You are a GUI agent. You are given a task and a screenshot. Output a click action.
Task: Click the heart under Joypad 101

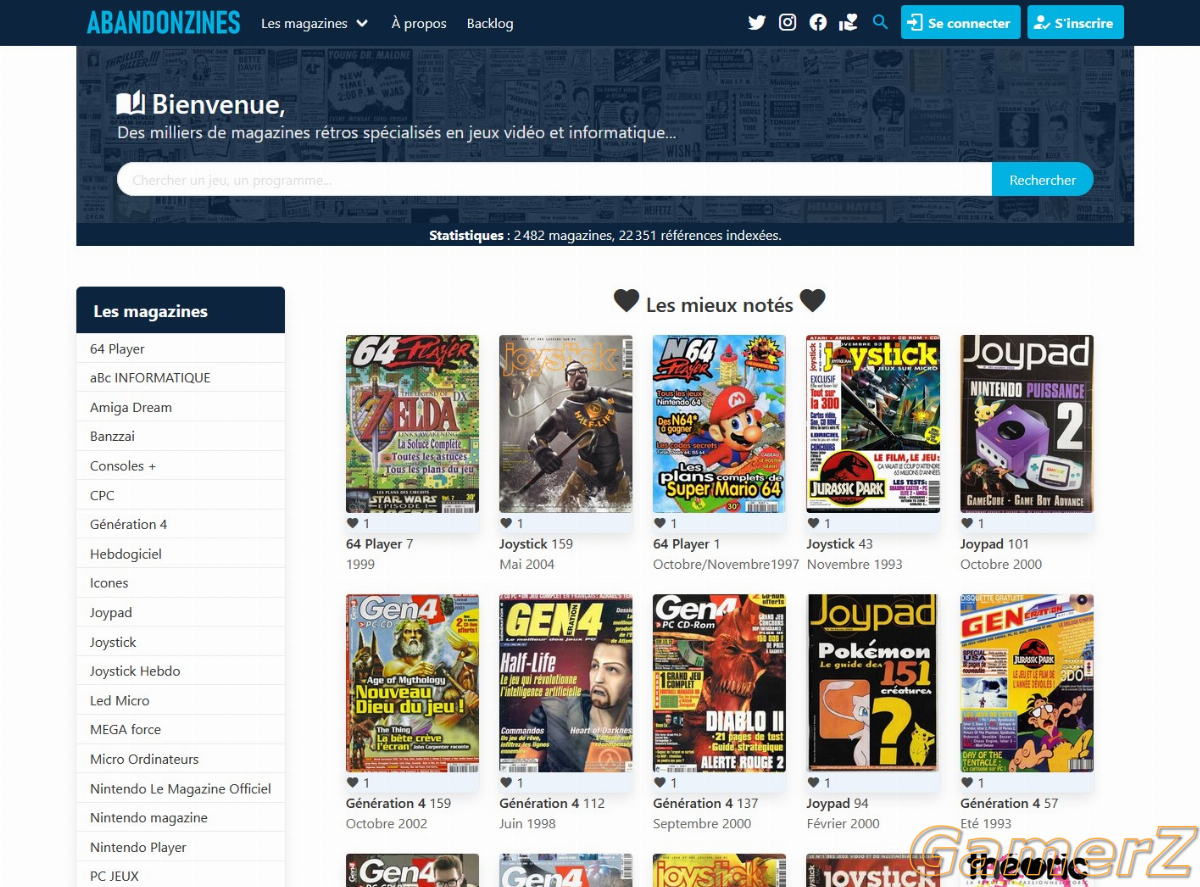(968, 523)
